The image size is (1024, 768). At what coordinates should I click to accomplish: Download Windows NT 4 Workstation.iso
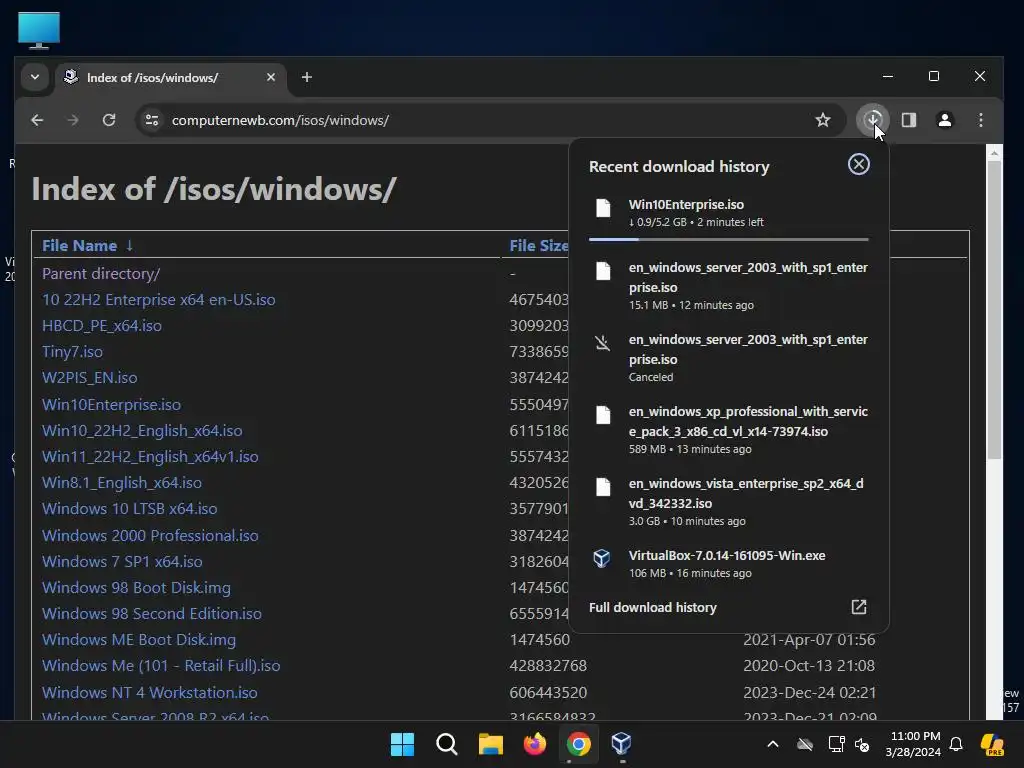150,693
